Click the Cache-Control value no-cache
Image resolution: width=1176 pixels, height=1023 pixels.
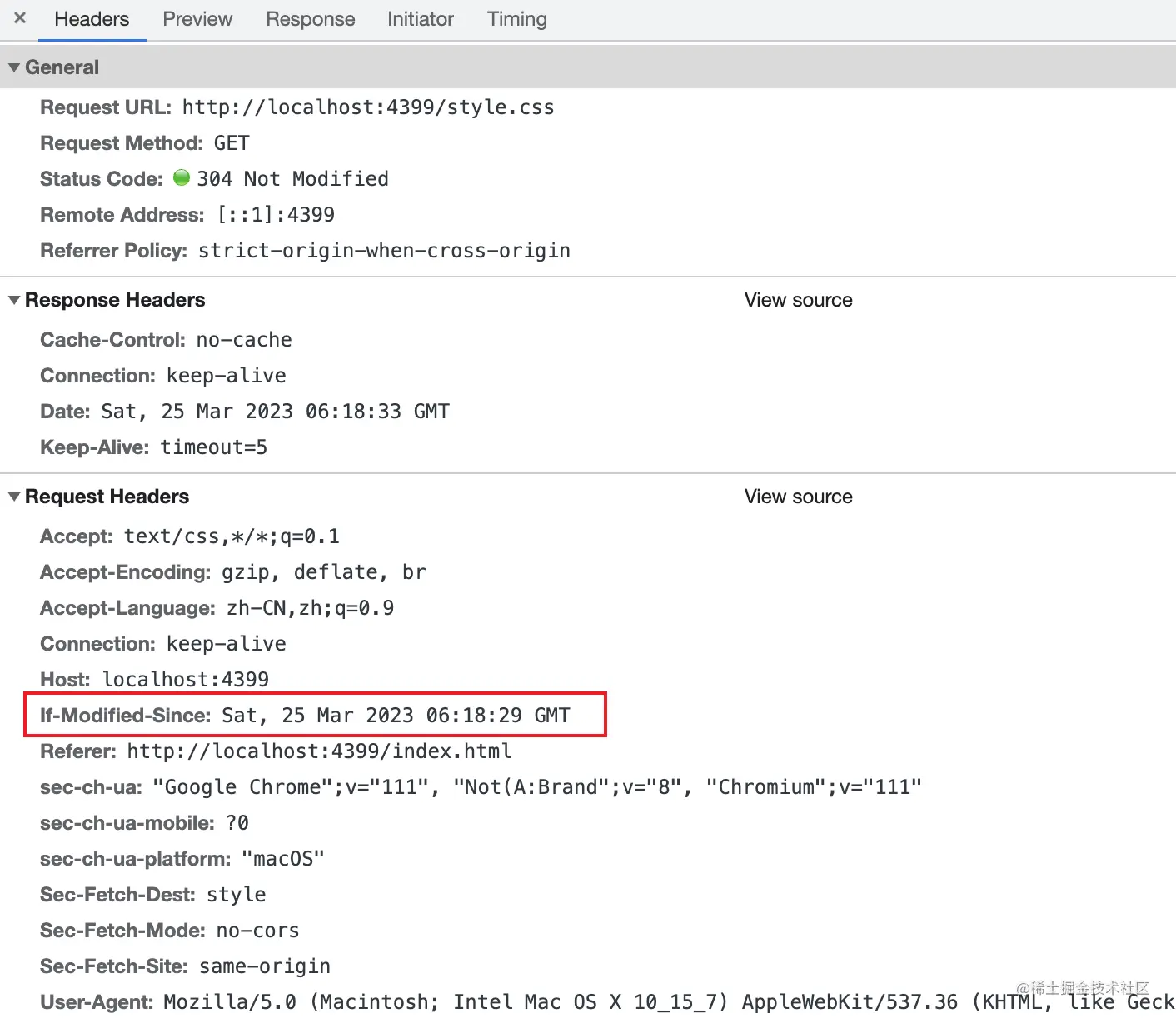click(244, 340)
